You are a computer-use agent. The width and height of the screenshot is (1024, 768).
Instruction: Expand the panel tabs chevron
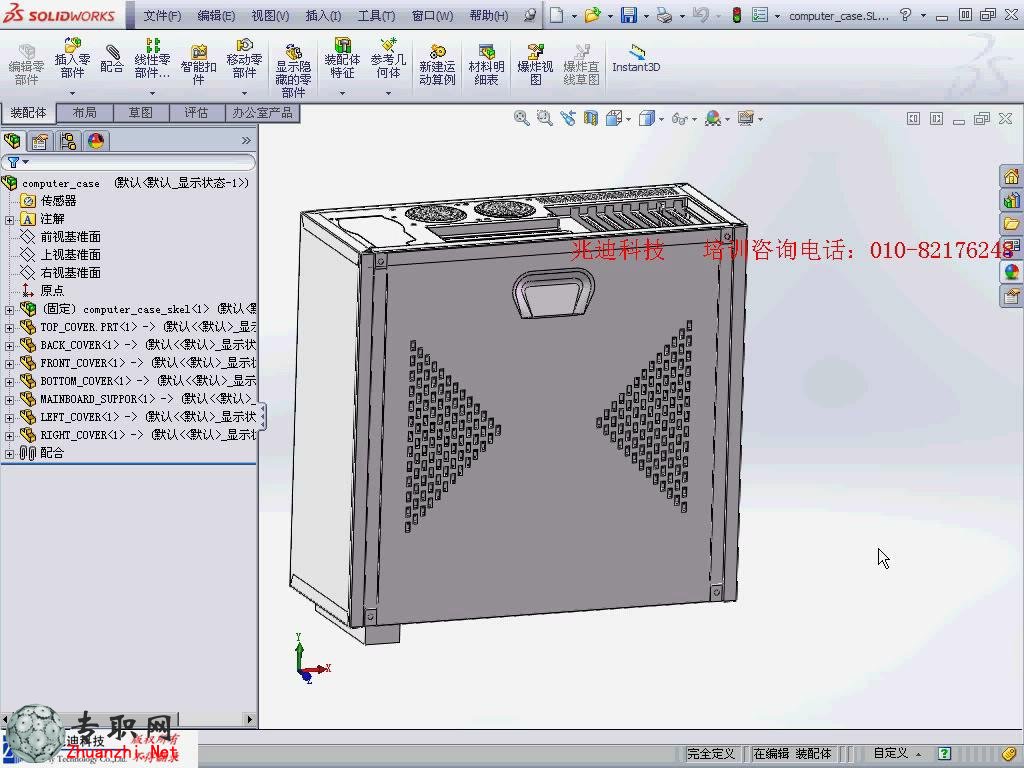pyautogui.click(x=246, y=140)
